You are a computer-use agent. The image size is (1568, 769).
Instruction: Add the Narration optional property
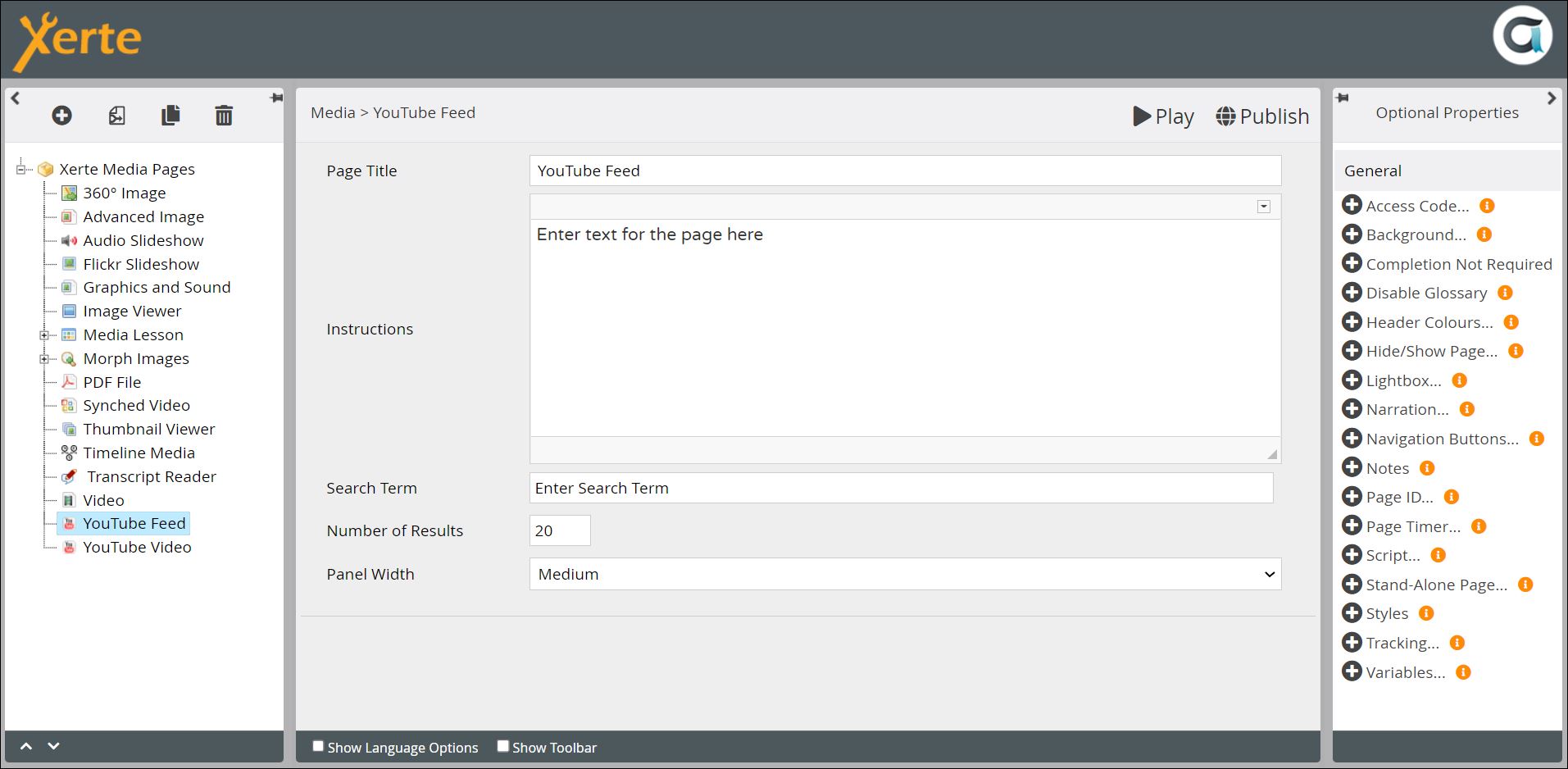pos(1352,409)
